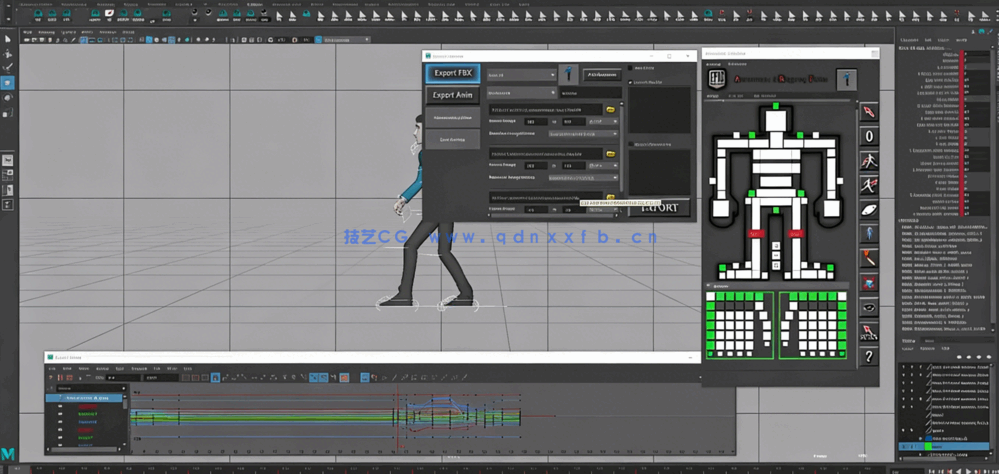
Task: Open the first dropdown in export dialog
Action: (x=521, y=75)
